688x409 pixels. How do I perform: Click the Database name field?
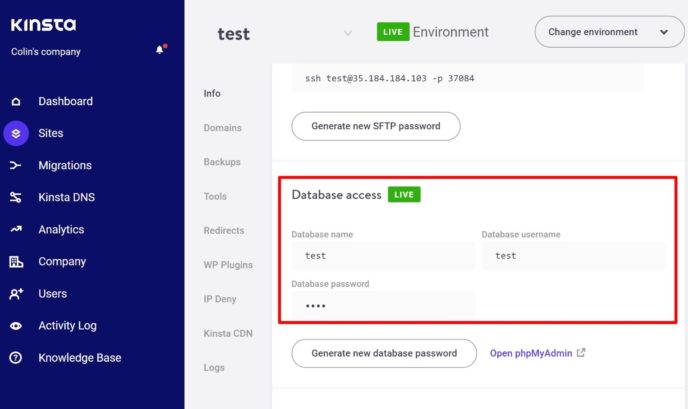[383, 255]
